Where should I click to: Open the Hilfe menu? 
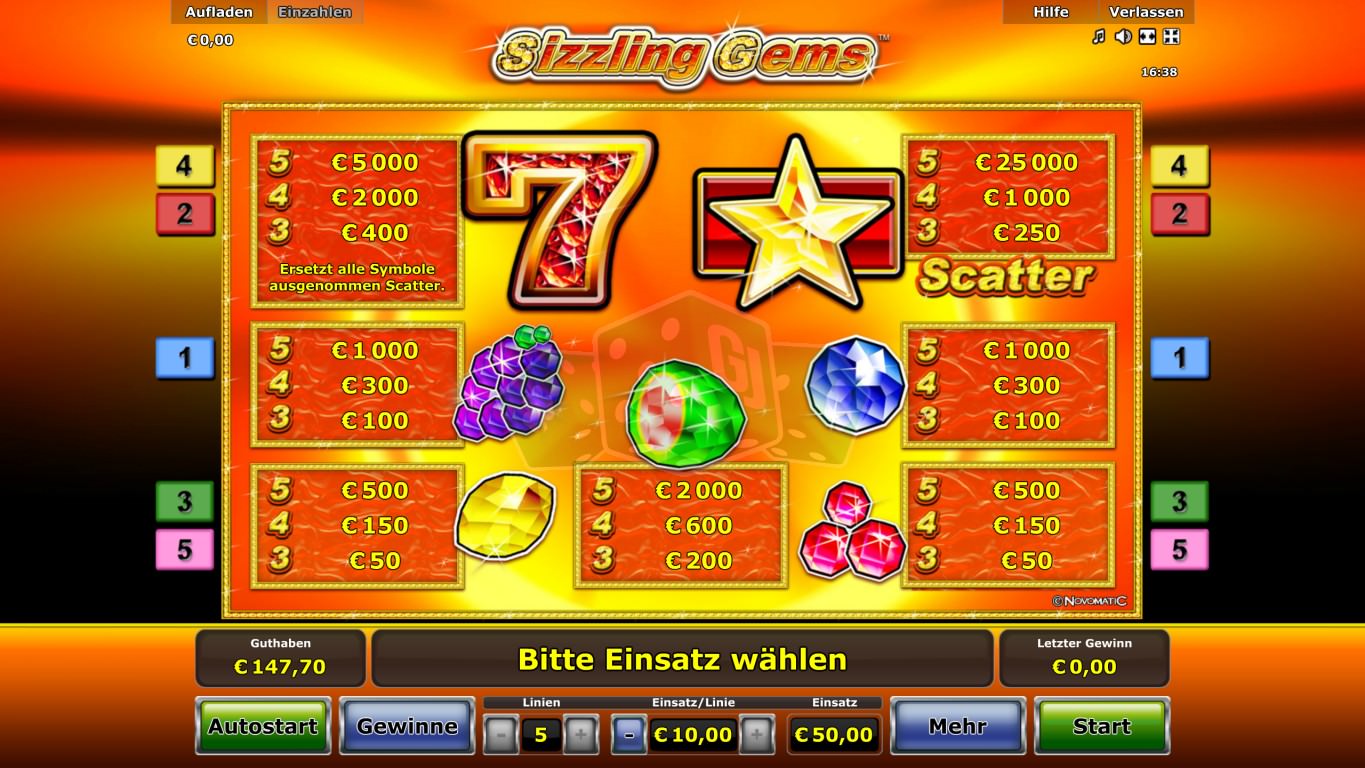tap(1050, 12)
